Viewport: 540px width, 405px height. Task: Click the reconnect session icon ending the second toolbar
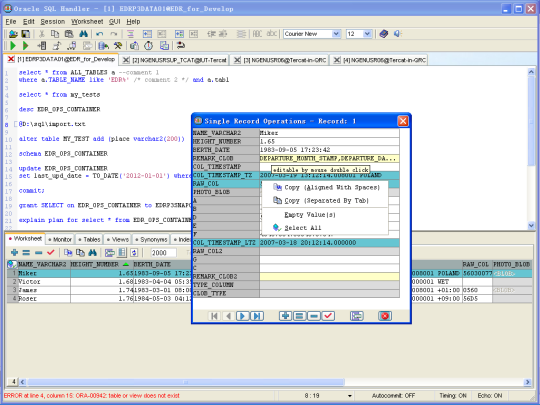pyautogui.click(x=180, y=45)
